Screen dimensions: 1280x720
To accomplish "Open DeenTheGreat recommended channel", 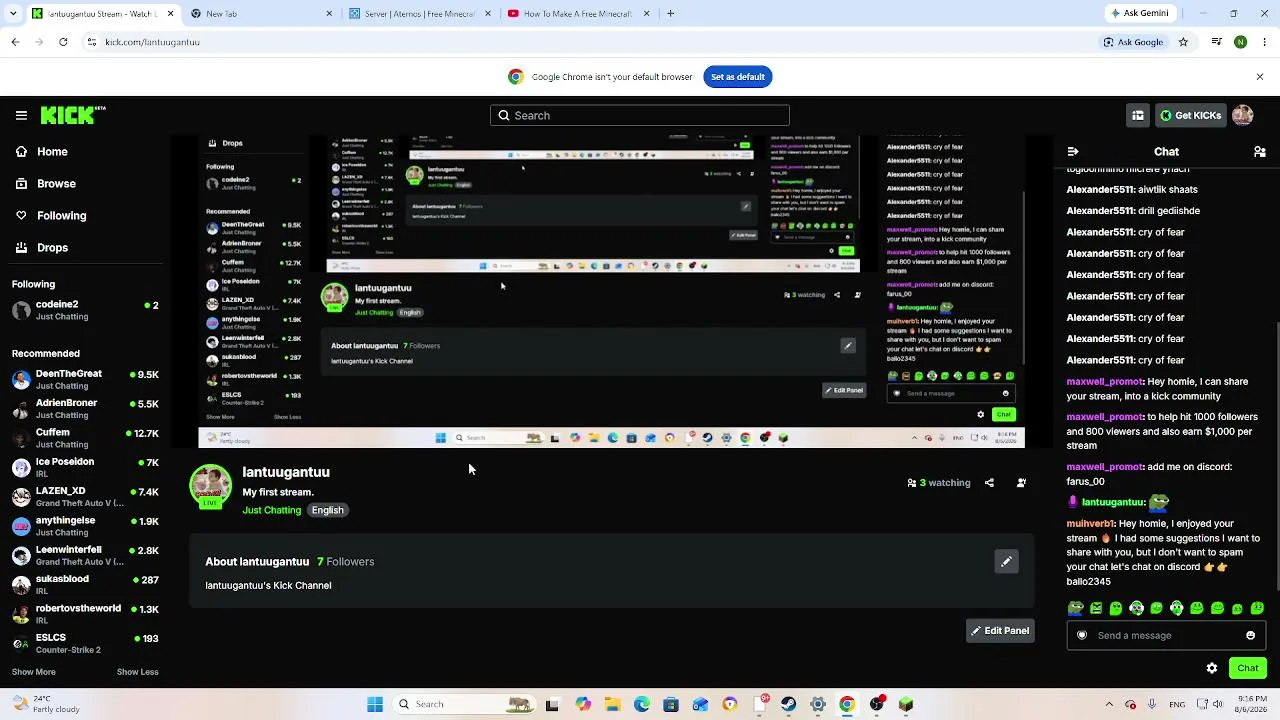I will [x=85, y=380].
